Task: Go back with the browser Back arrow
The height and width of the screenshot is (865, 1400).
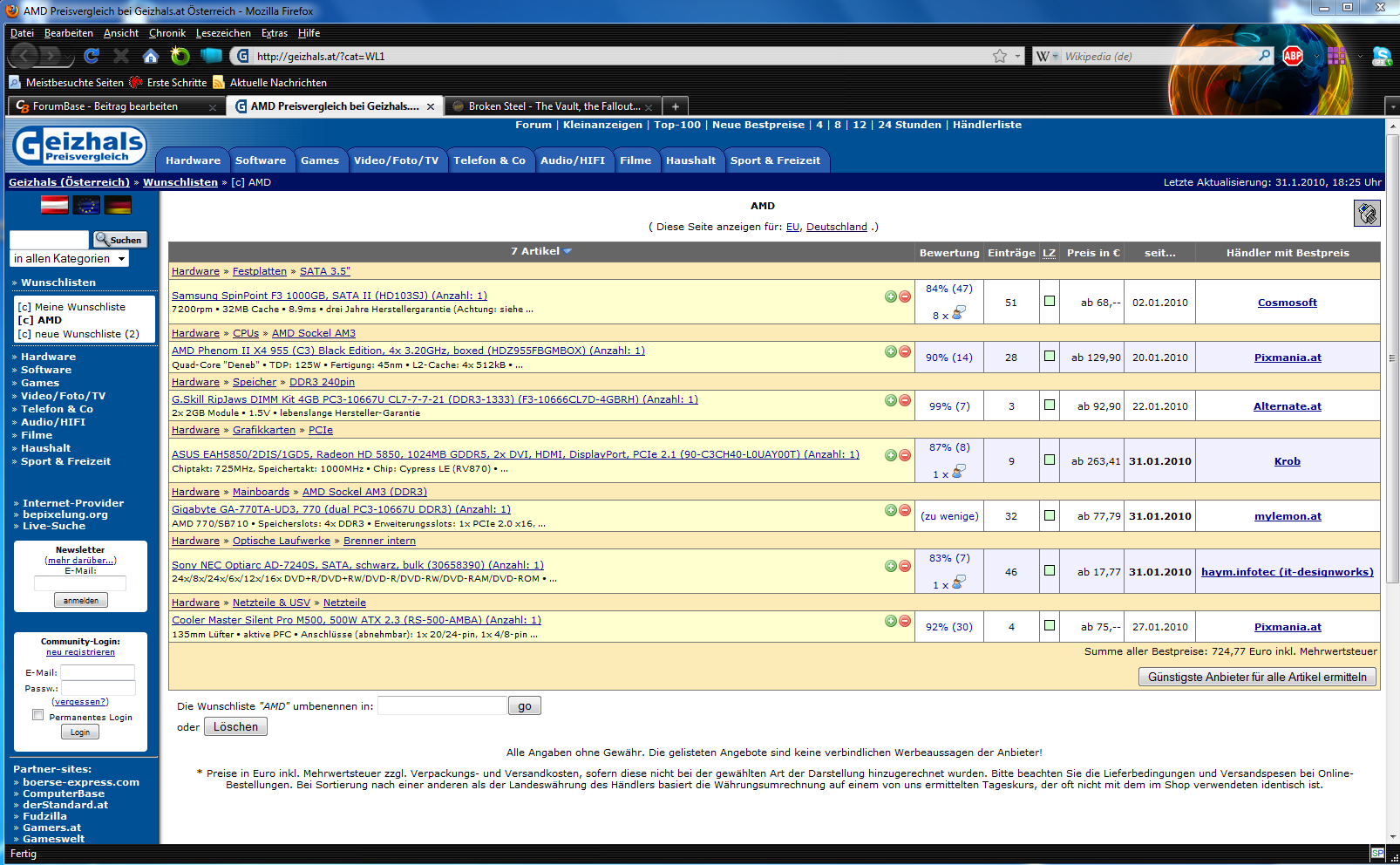Action: point(24,56)
